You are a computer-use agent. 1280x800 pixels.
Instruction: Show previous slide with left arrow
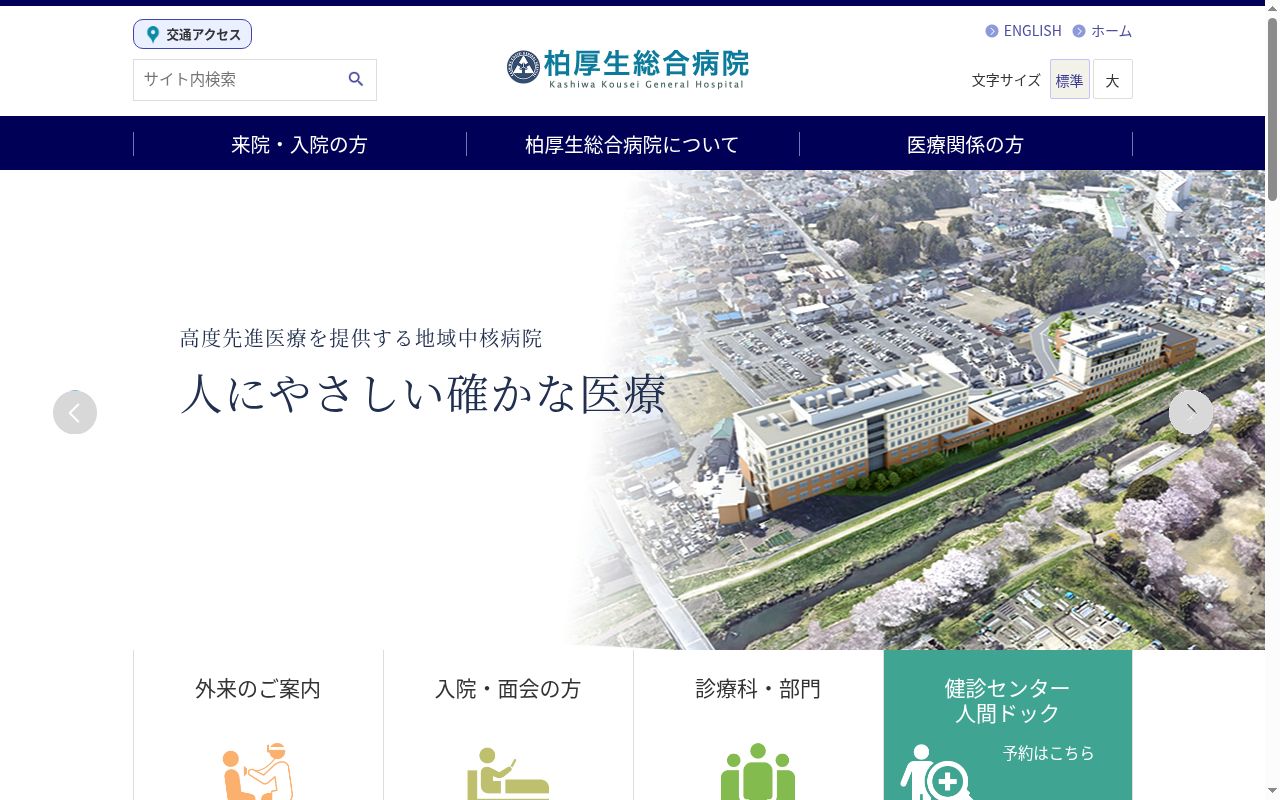(x=75, y=412)
